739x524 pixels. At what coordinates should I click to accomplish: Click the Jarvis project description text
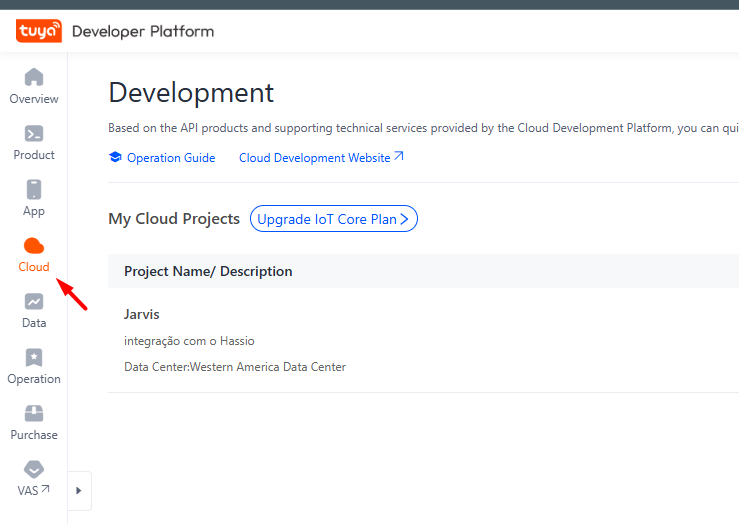[x=189, y=341]
